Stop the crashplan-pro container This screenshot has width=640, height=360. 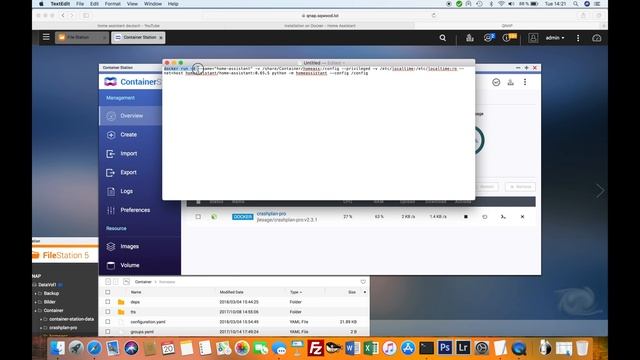466,217
